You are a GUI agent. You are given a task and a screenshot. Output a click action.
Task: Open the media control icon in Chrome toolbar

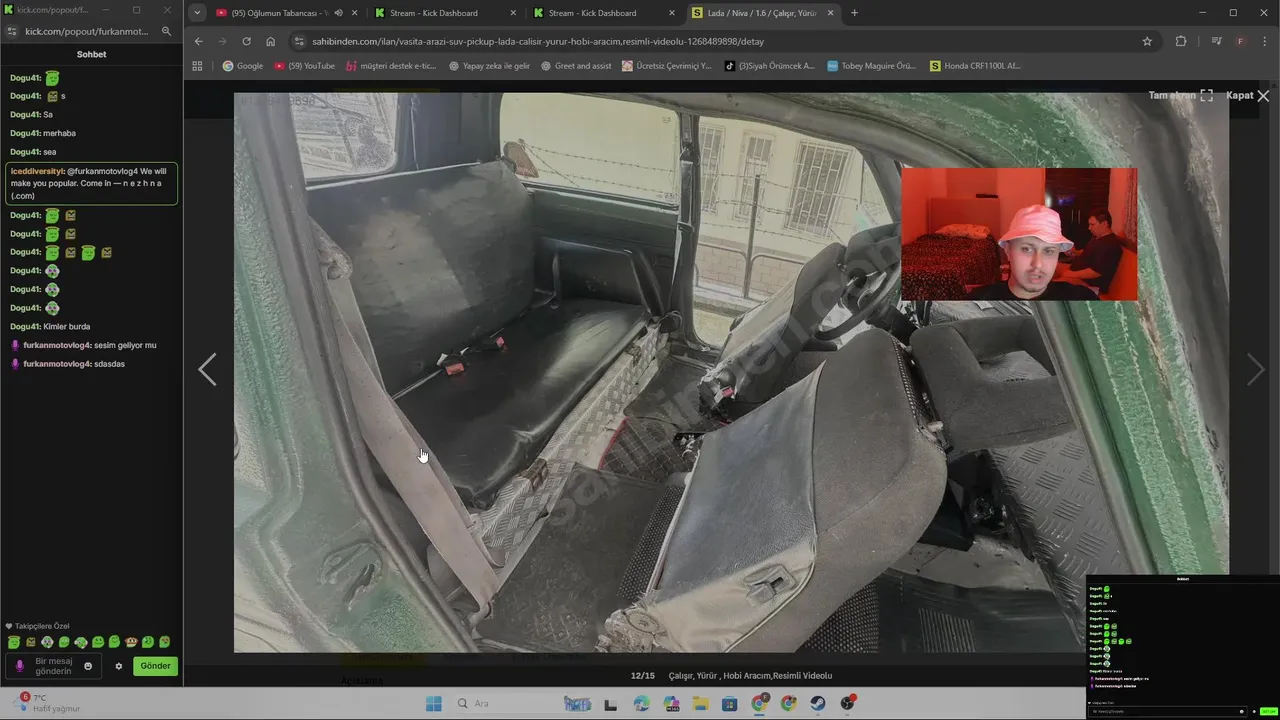(1216, 41)
